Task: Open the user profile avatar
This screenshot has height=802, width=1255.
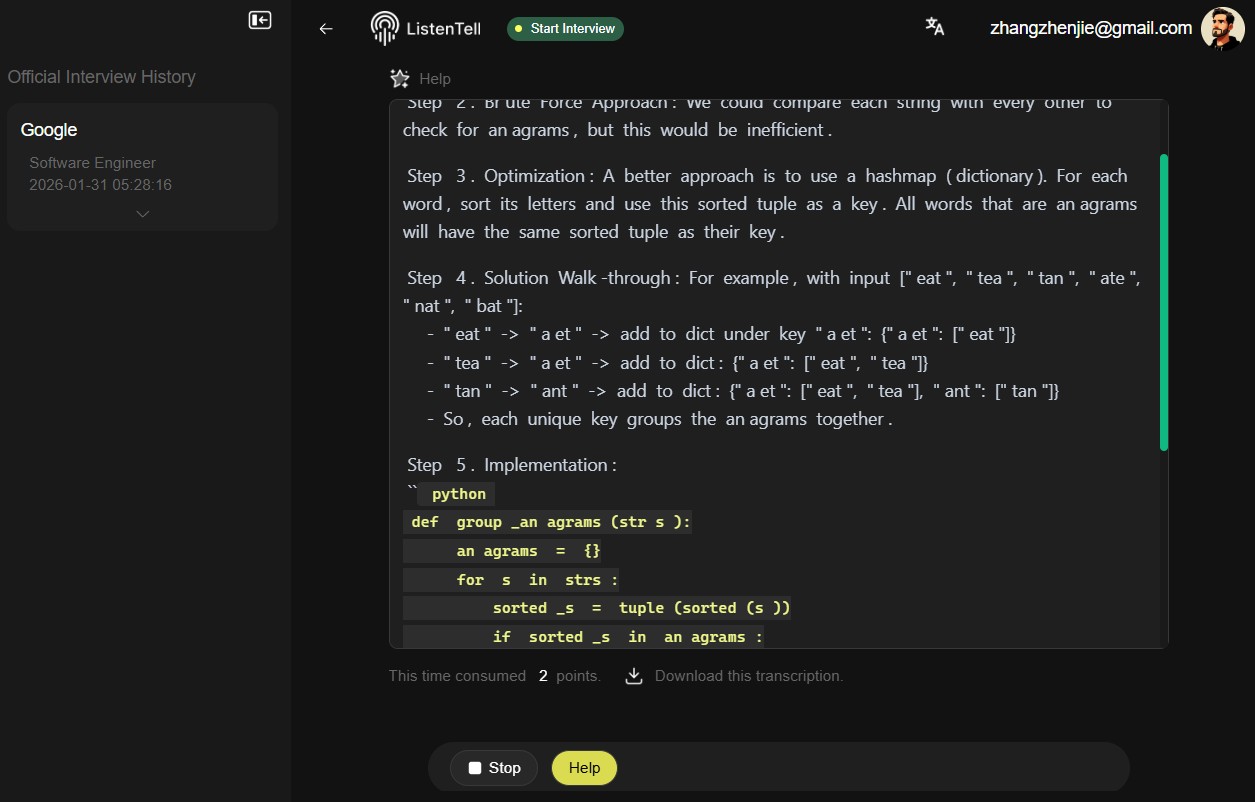Action: (x=1222, y=28)
